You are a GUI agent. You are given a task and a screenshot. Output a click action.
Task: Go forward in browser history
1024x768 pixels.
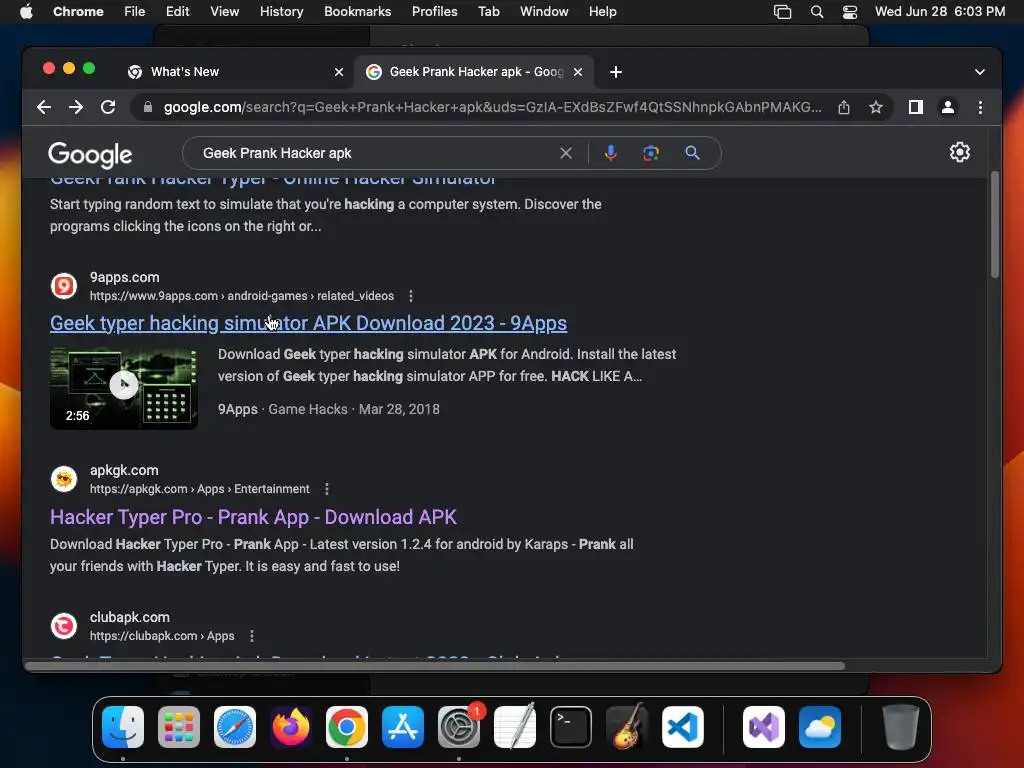point(76,107)
